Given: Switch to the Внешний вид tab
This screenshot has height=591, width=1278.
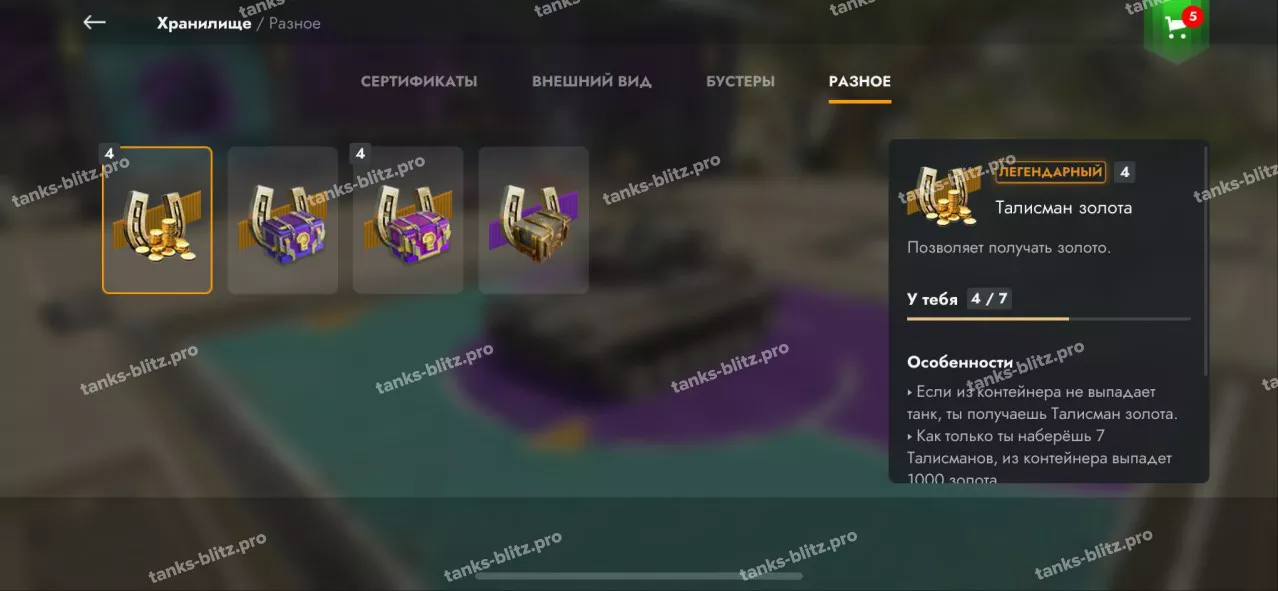Looking at the screenshot, I should point(592,82).
